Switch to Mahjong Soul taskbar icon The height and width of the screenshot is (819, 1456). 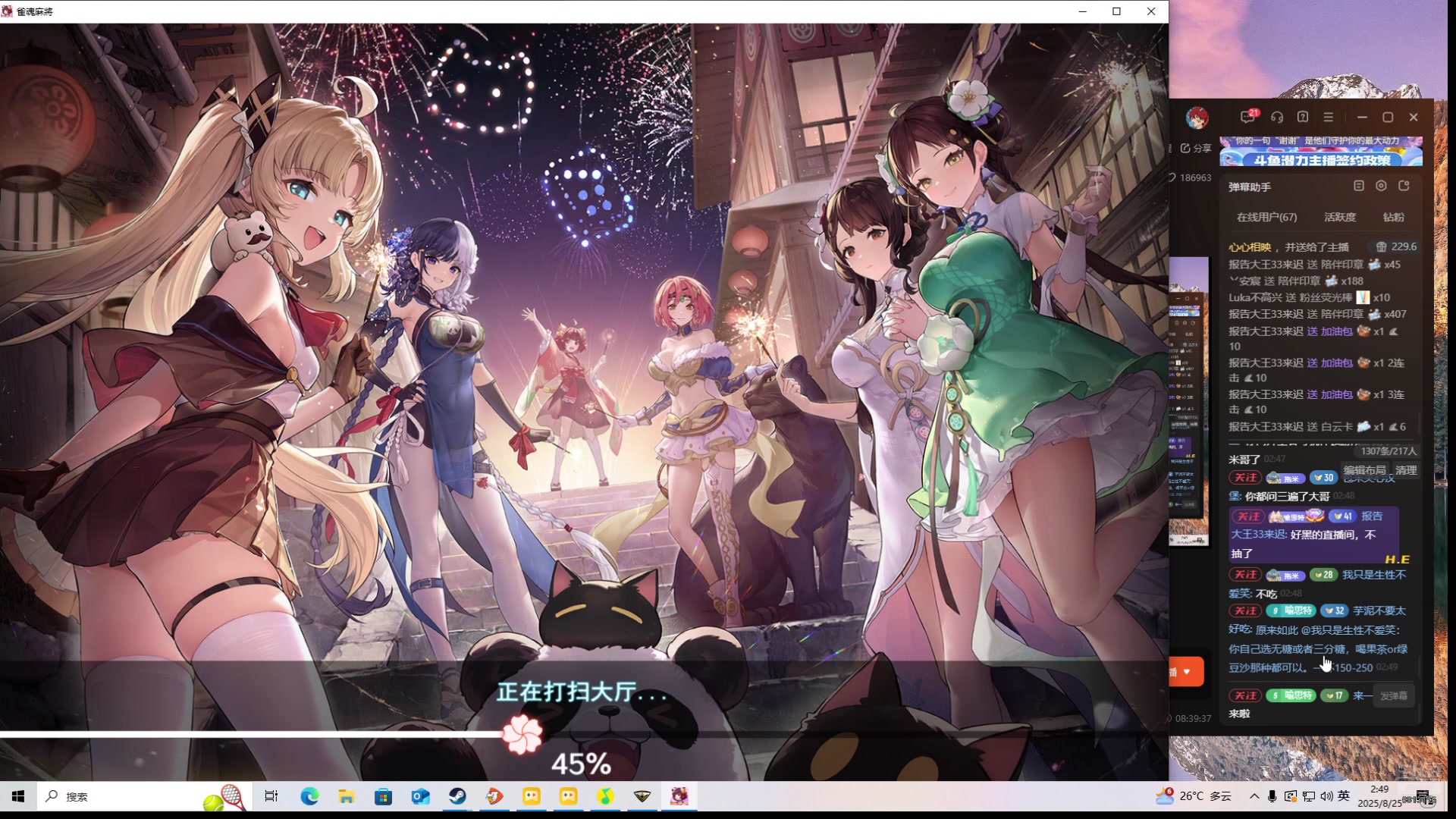(x=679, y=796)
